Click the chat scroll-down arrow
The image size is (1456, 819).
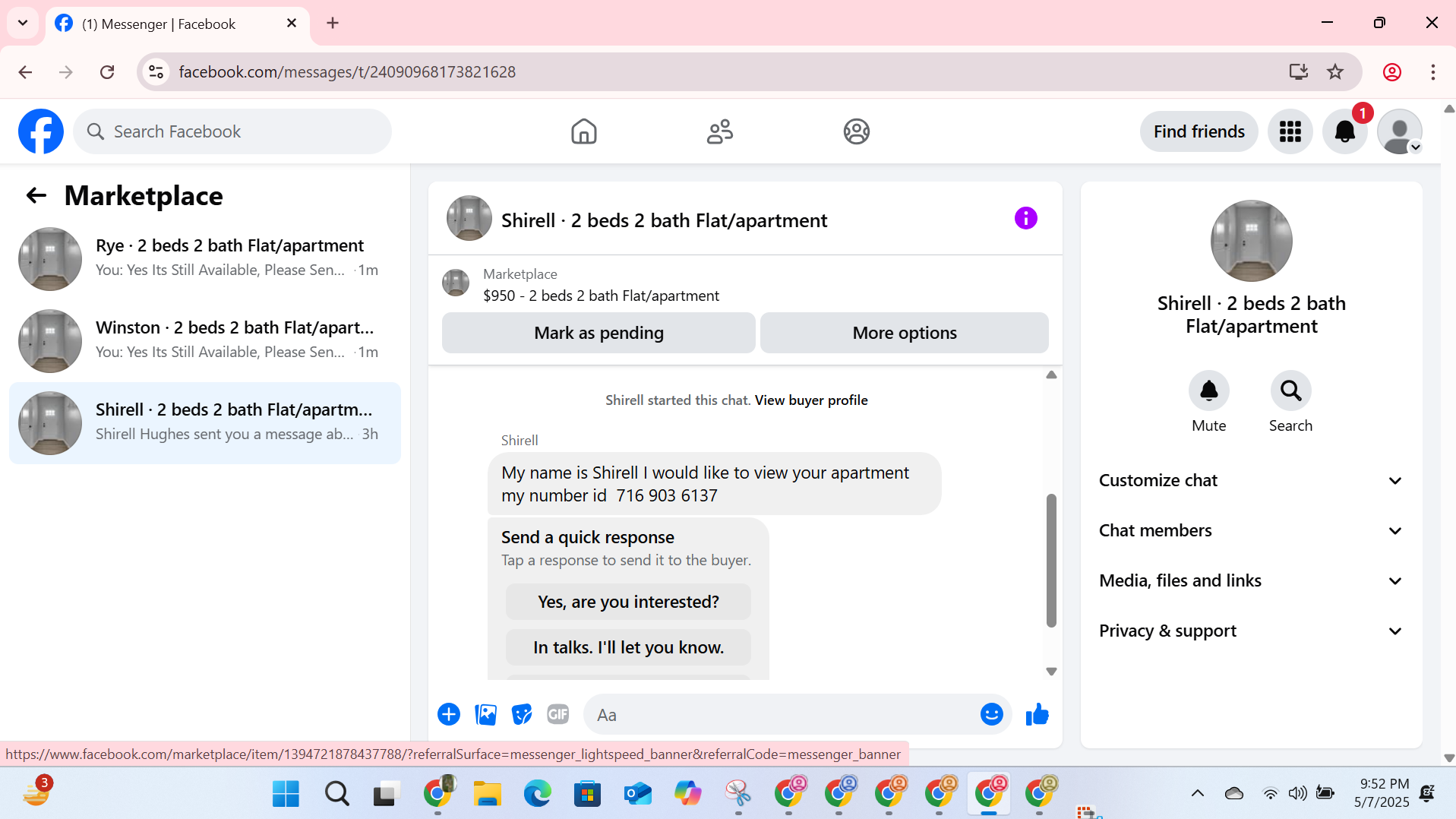click(x=1051, y=672)
